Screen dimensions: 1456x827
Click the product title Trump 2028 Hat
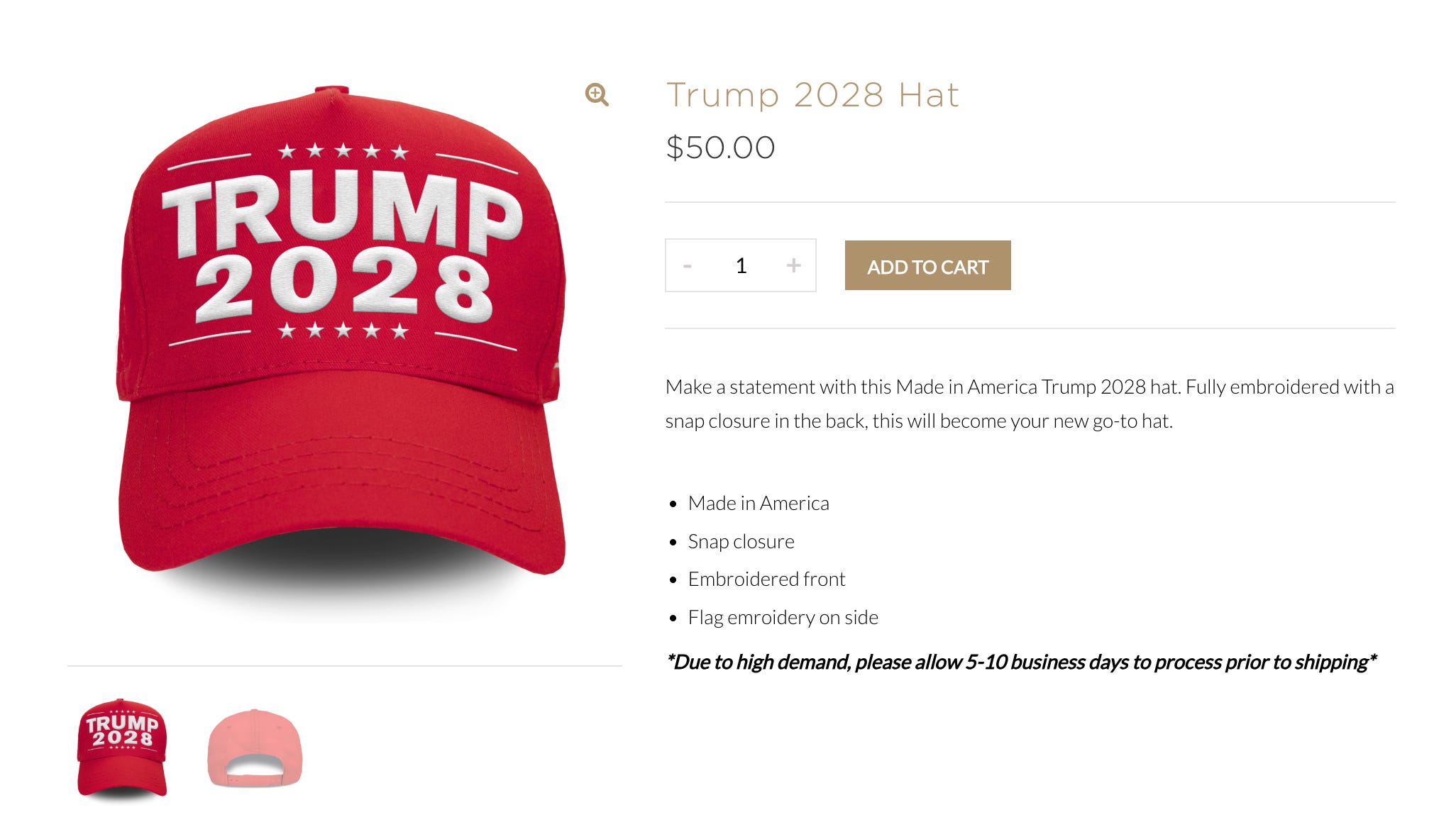pos(812,95)
